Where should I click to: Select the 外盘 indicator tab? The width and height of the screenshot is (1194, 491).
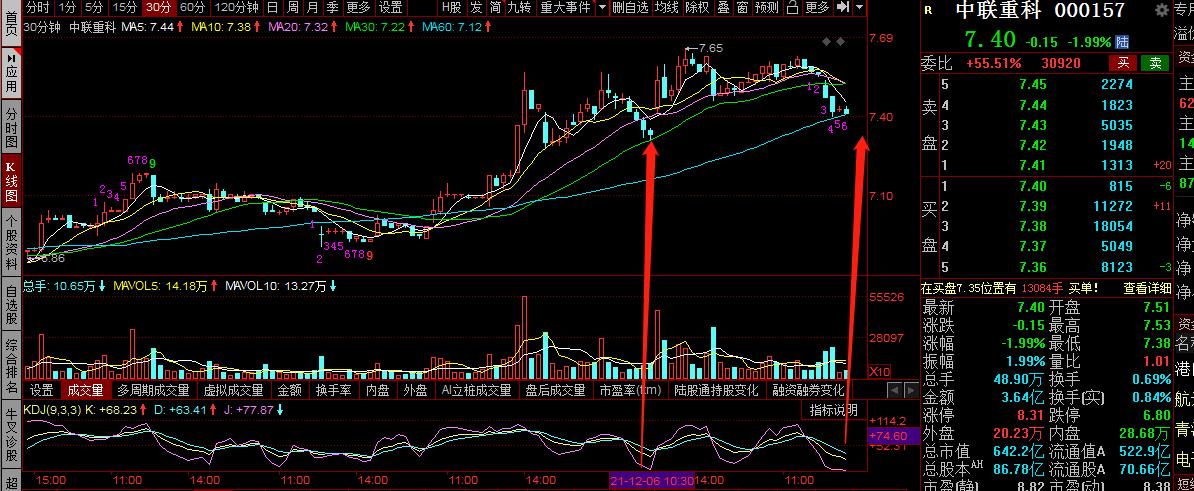(416, 391)
